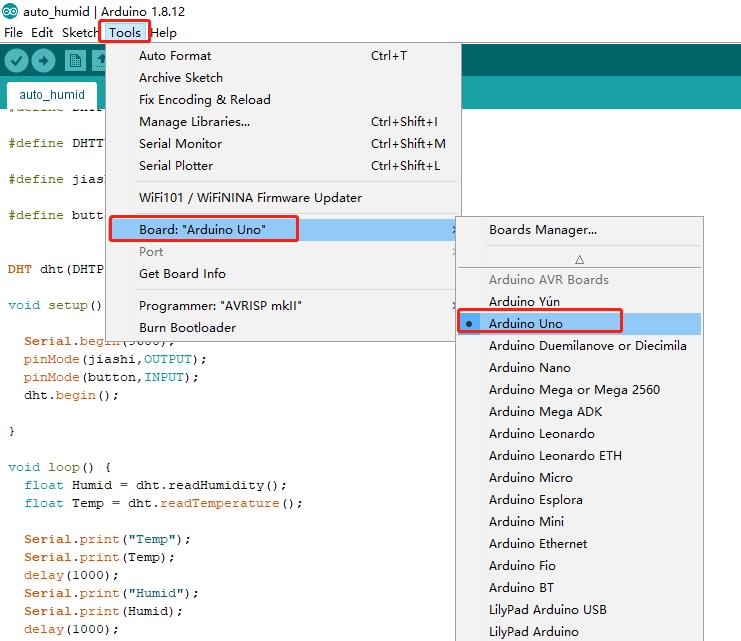
Task: Select Burn Bootloader
Action: pyautogui.click(x=187, y=327)
